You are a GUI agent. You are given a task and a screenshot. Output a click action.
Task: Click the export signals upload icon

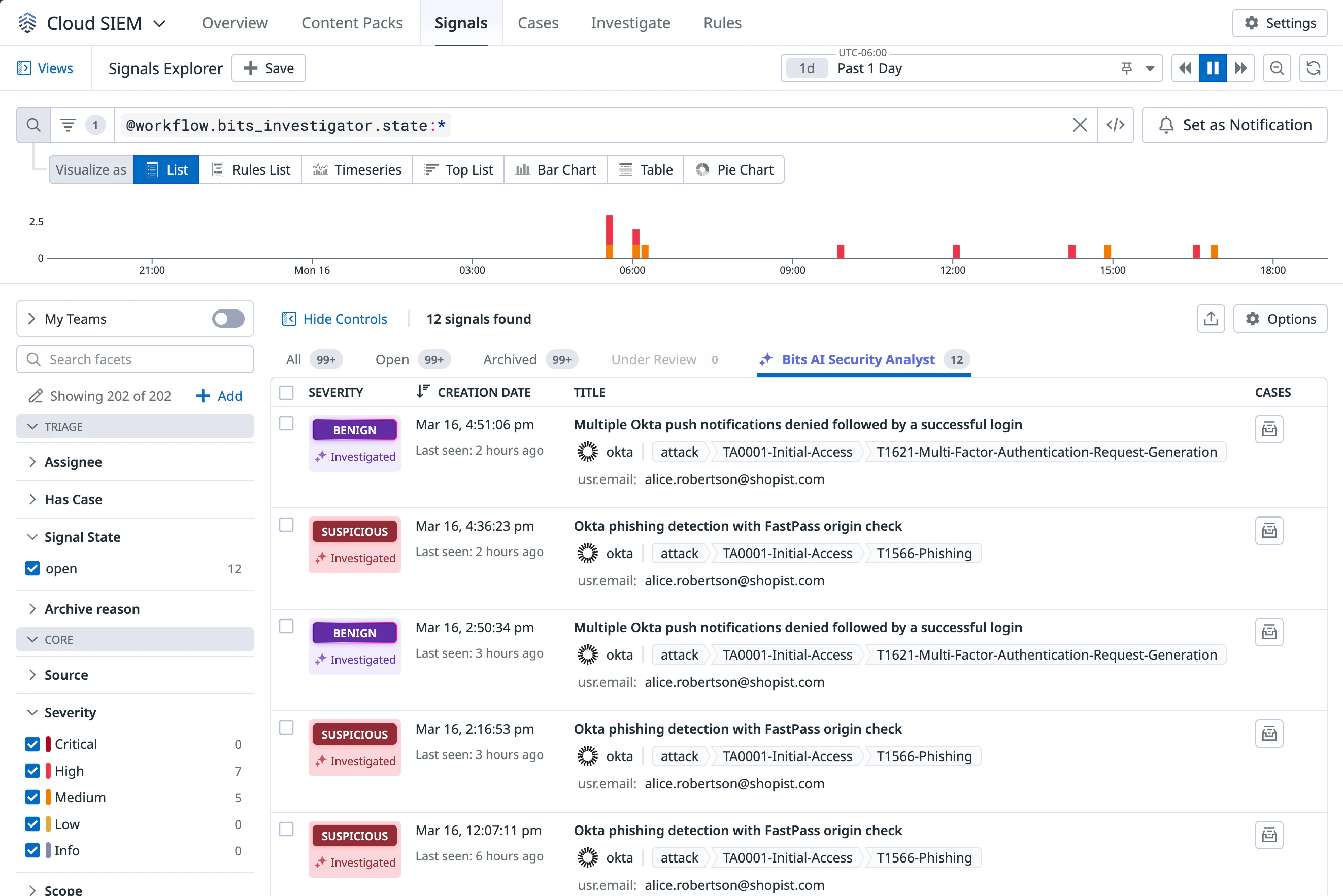(1211, 319)
